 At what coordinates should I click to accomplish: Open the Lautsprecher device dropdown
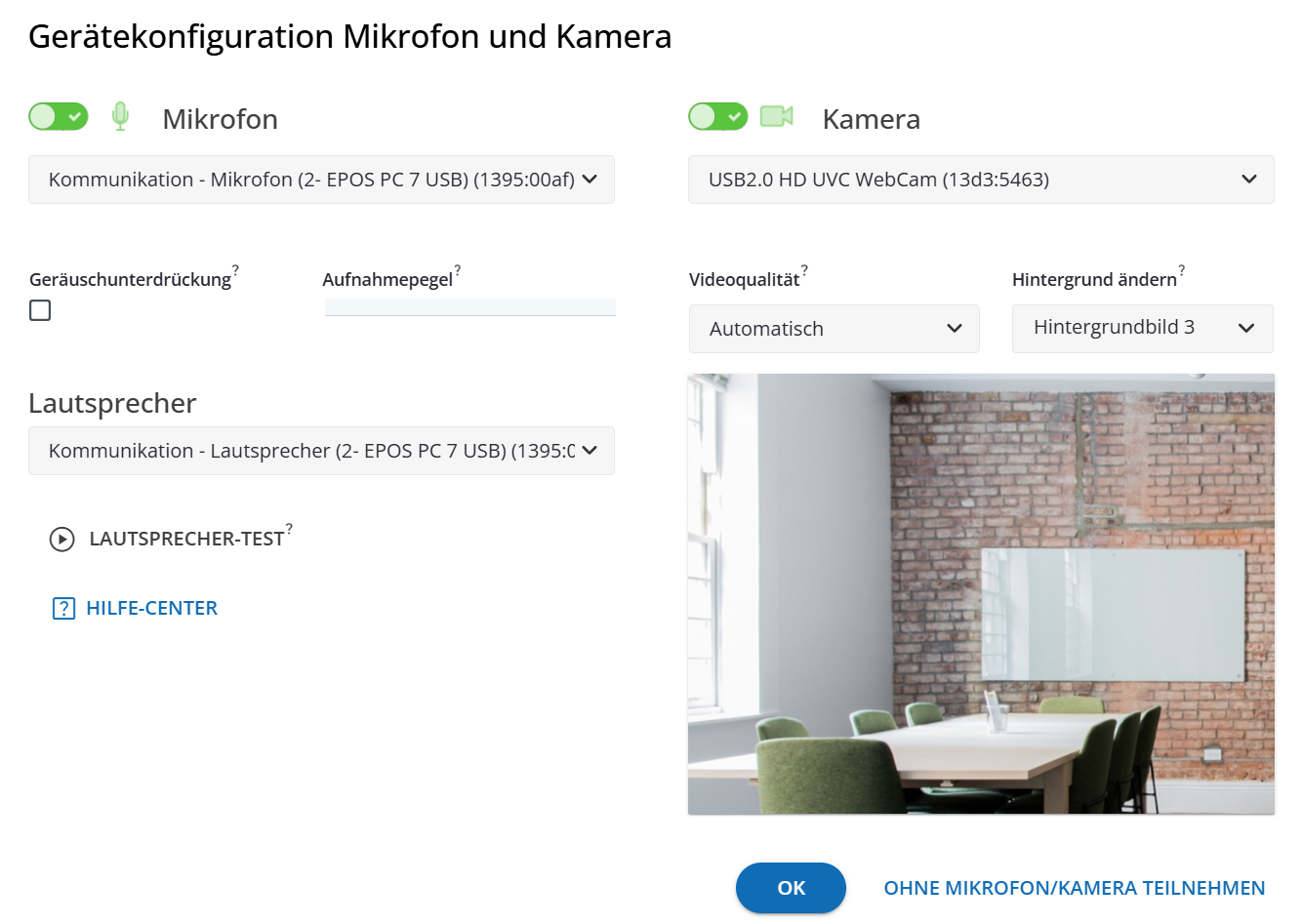(x=321, y=451)
